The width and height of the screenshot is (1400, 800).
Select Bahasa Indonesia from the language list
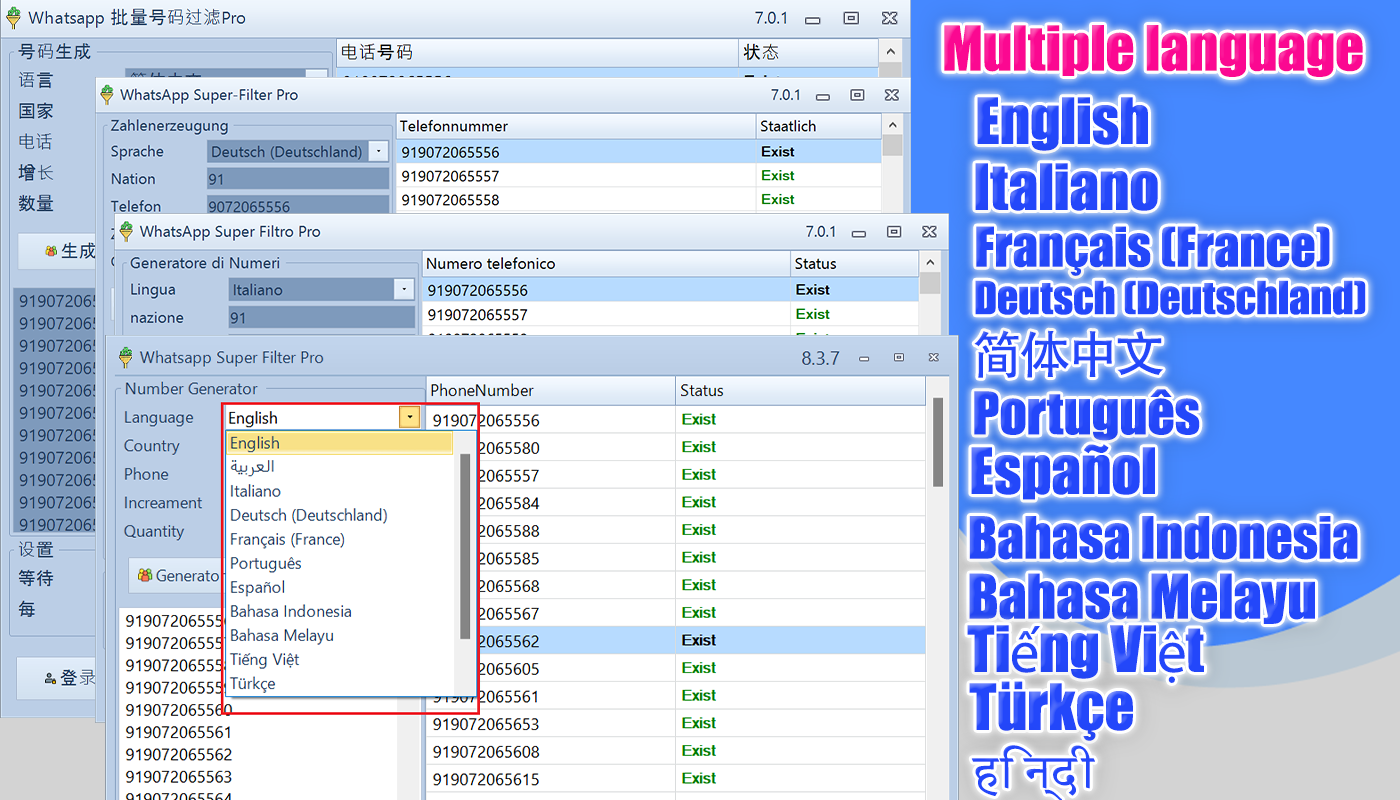coord(291,611)
